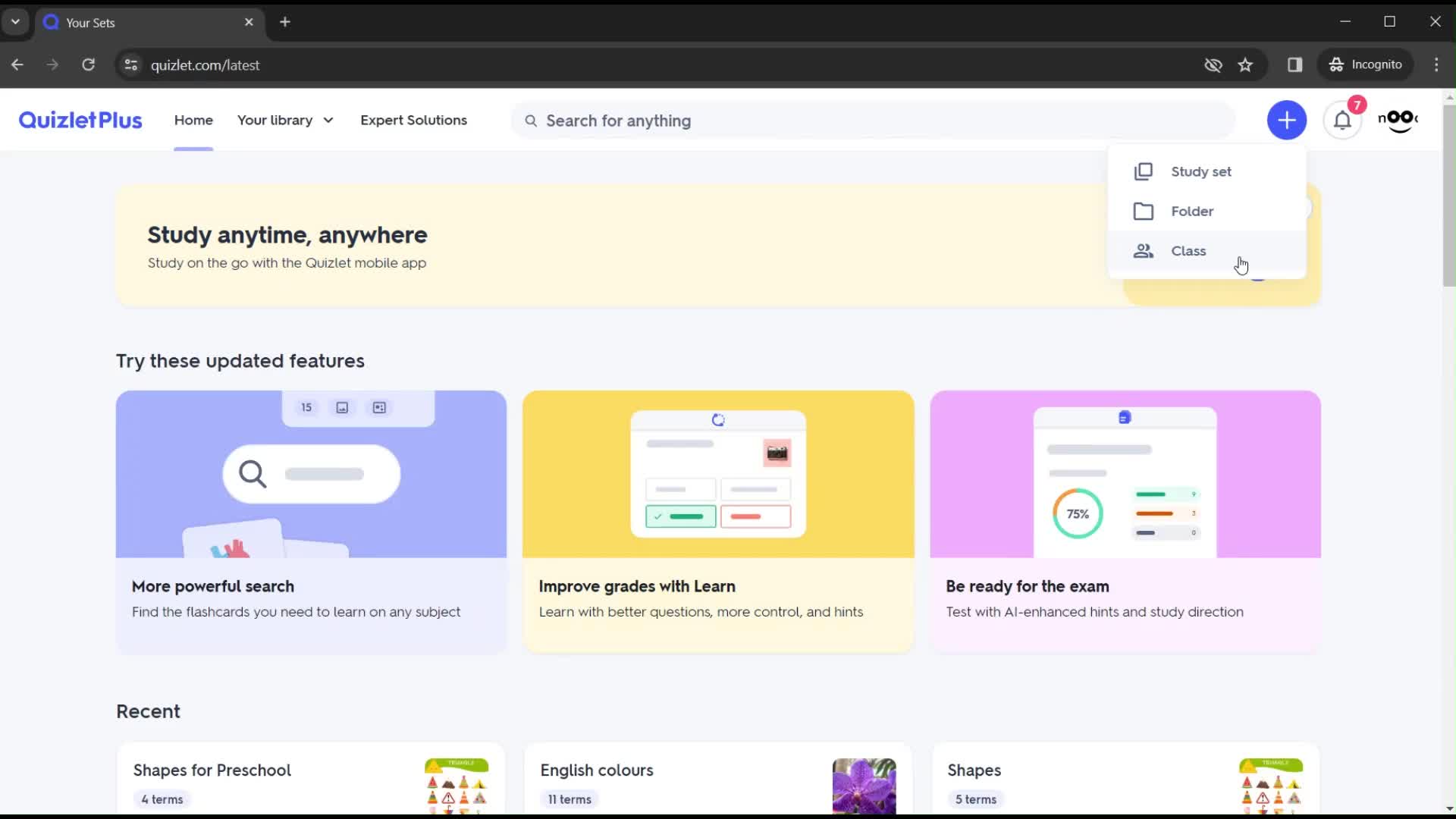Click the quizlet.com/latest address bar
The width and height of the screenshot is (1456, 819).
coord(667,64)
